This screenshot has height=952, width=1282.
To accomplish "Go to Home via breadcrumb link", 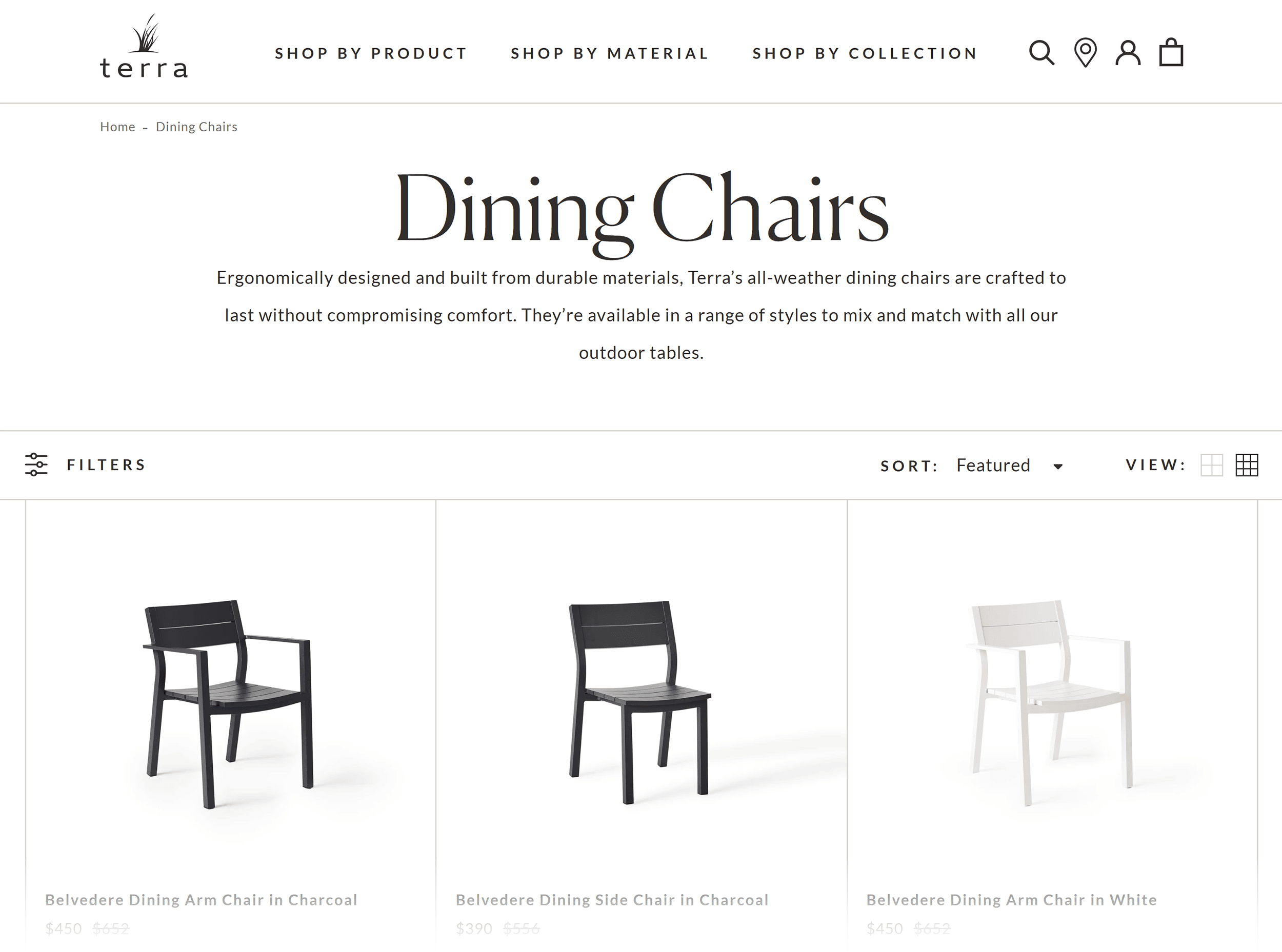I will pyautogui.click(x=117, y=126).
